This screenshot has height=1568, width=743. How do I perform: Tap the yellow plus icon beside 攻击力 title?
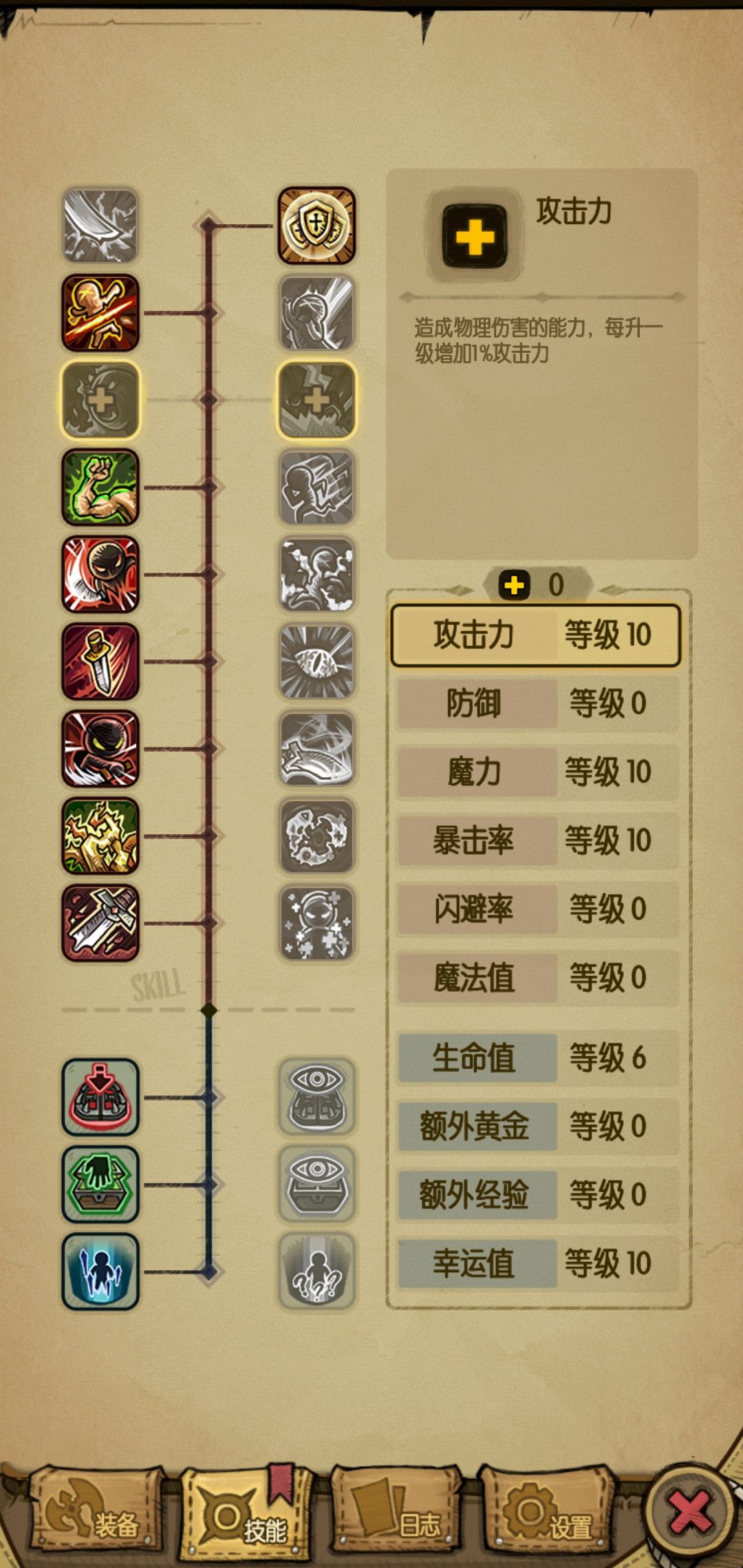(x=475, y=237)
